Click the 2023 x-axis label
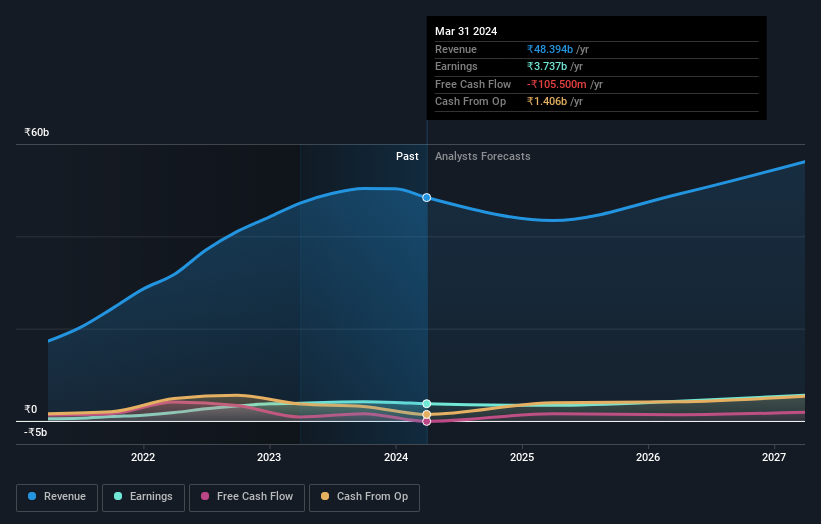The image size is (821, 524). tap(269, 457)
